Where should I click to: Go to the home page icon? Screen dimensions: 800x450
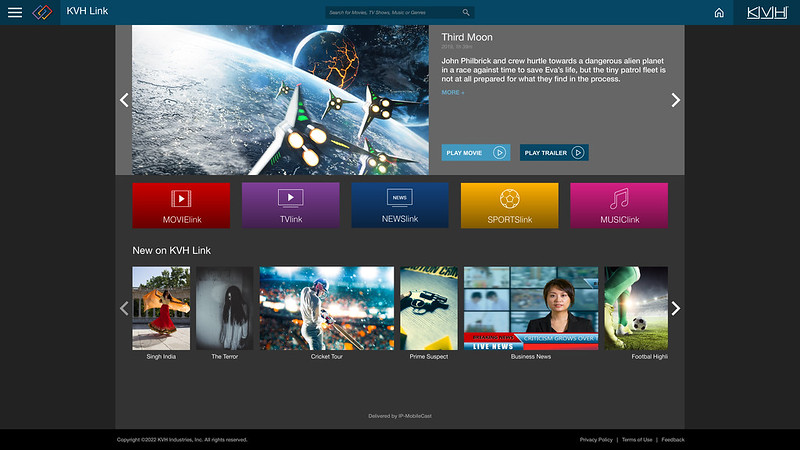(x=718, y=13)
